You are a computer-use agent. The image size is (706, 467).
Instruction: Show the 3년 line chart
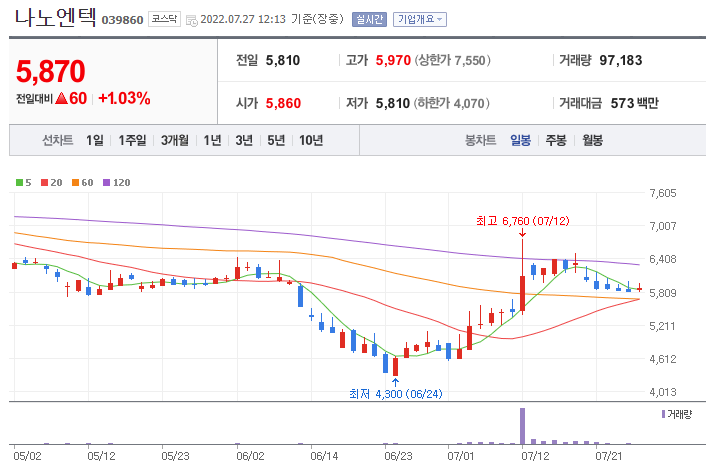(x=244, y=141)
